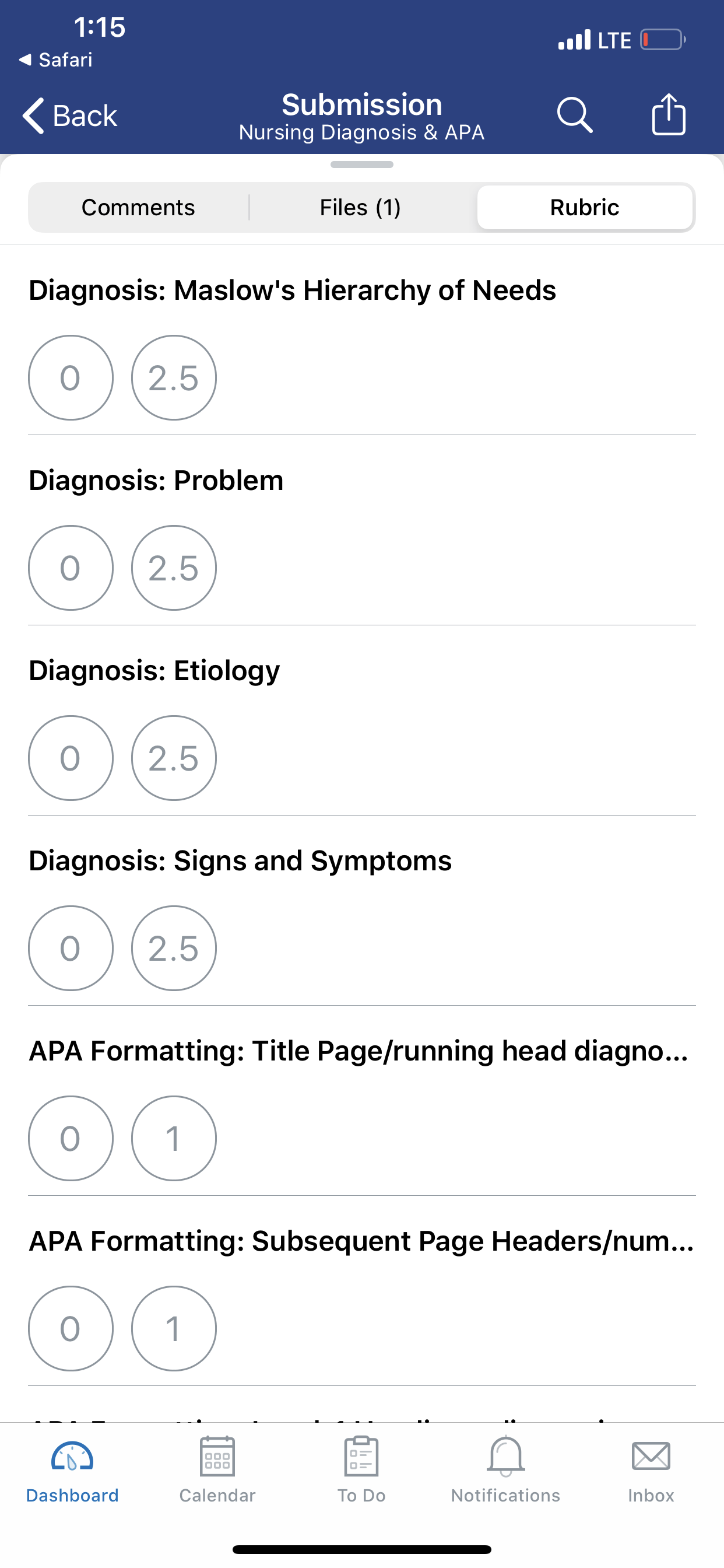Switch to the Comments tab
Image resolution: width=724 pixels, height=1568 pixels.
tap(138, 208)
